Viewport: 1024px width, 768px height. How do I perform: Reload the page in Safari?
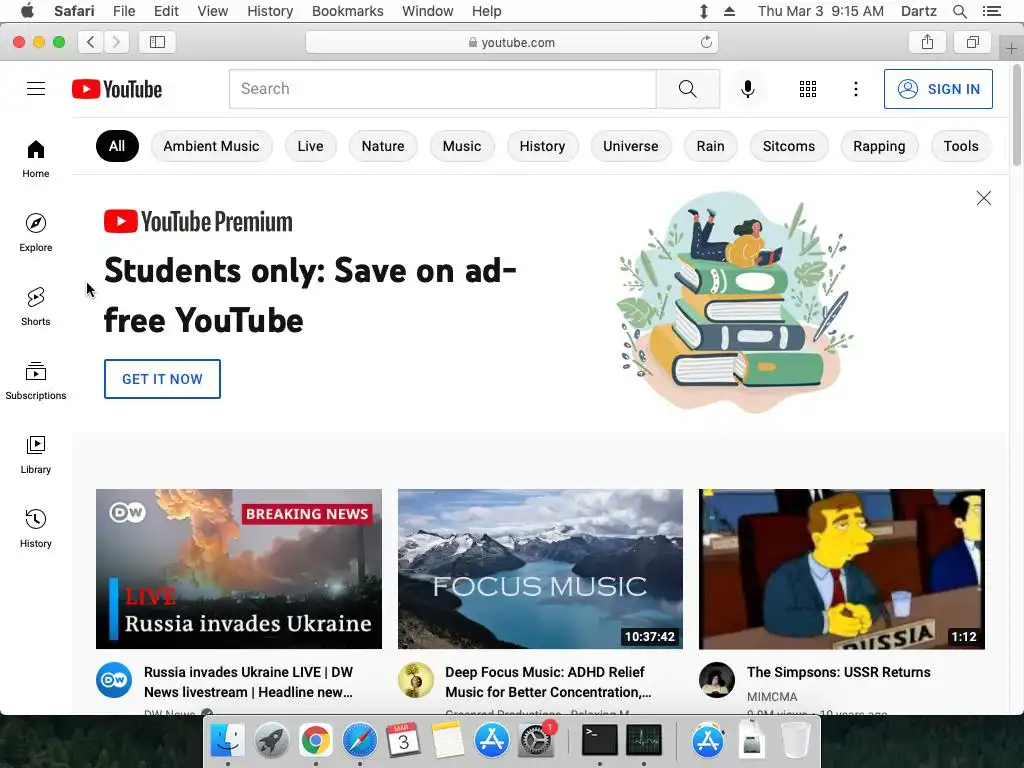click(706, 42)
